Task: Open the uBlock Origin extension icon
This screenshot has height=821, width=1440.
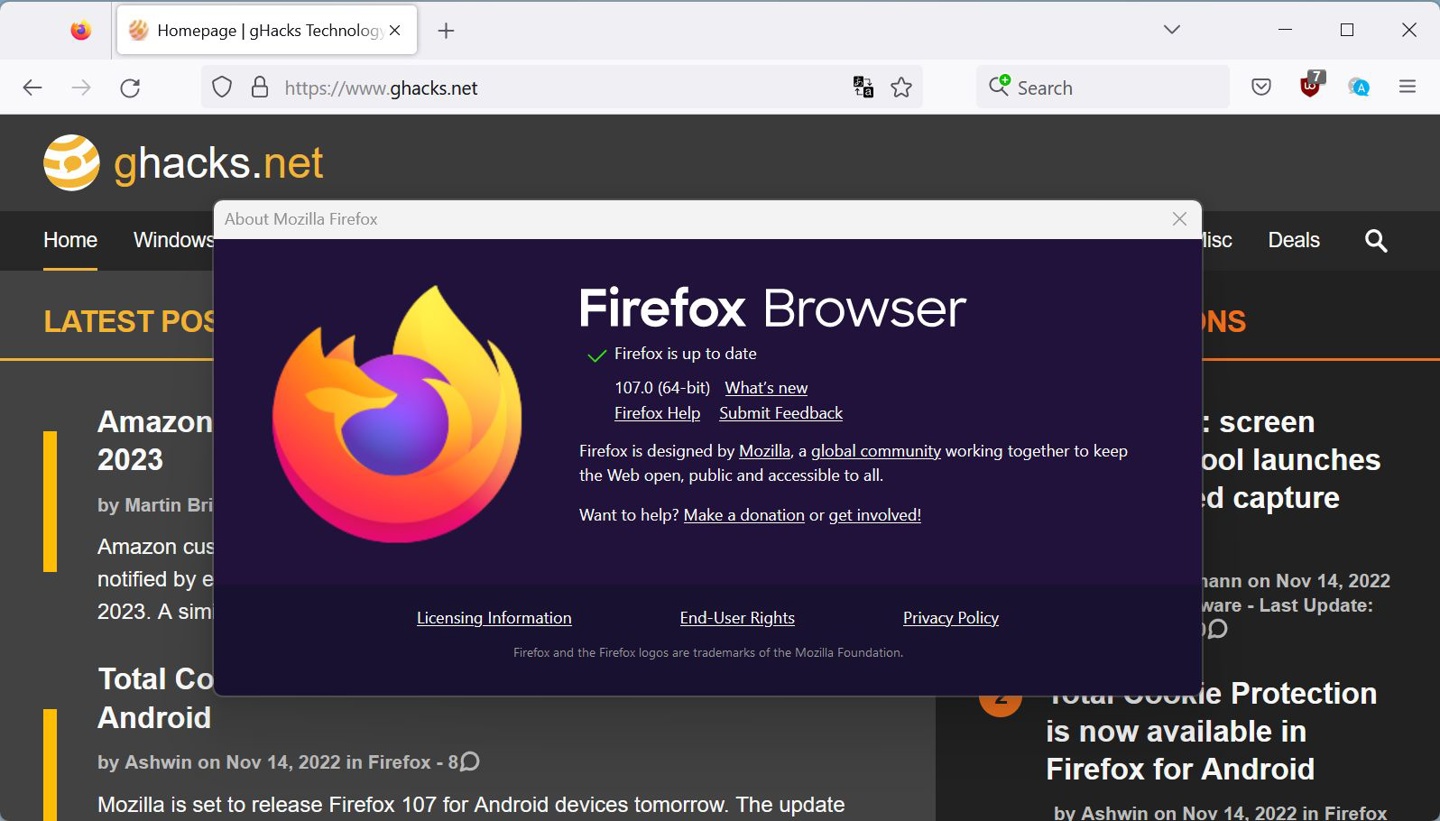Action: point(1308,87)
